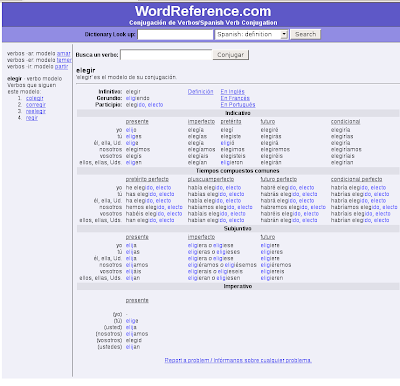Click the future form 'elegiremos'

[275, 149]
